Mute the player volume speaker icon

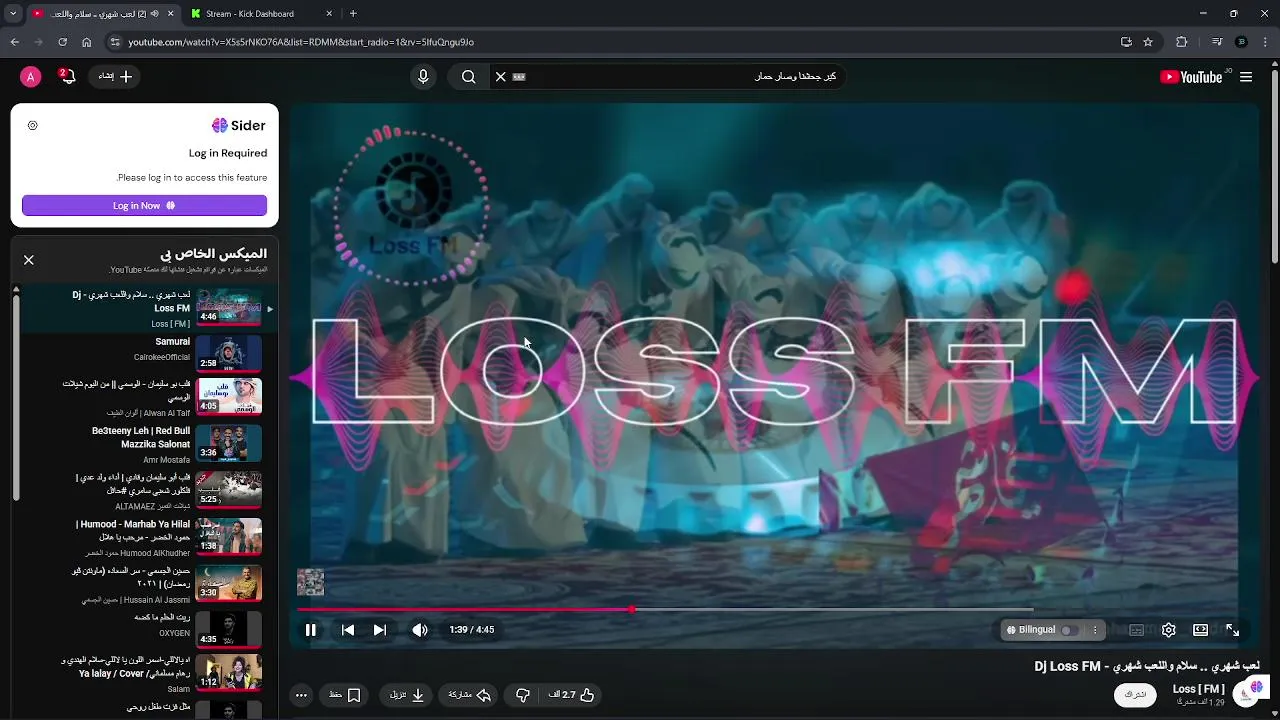[x=420, y=630]
